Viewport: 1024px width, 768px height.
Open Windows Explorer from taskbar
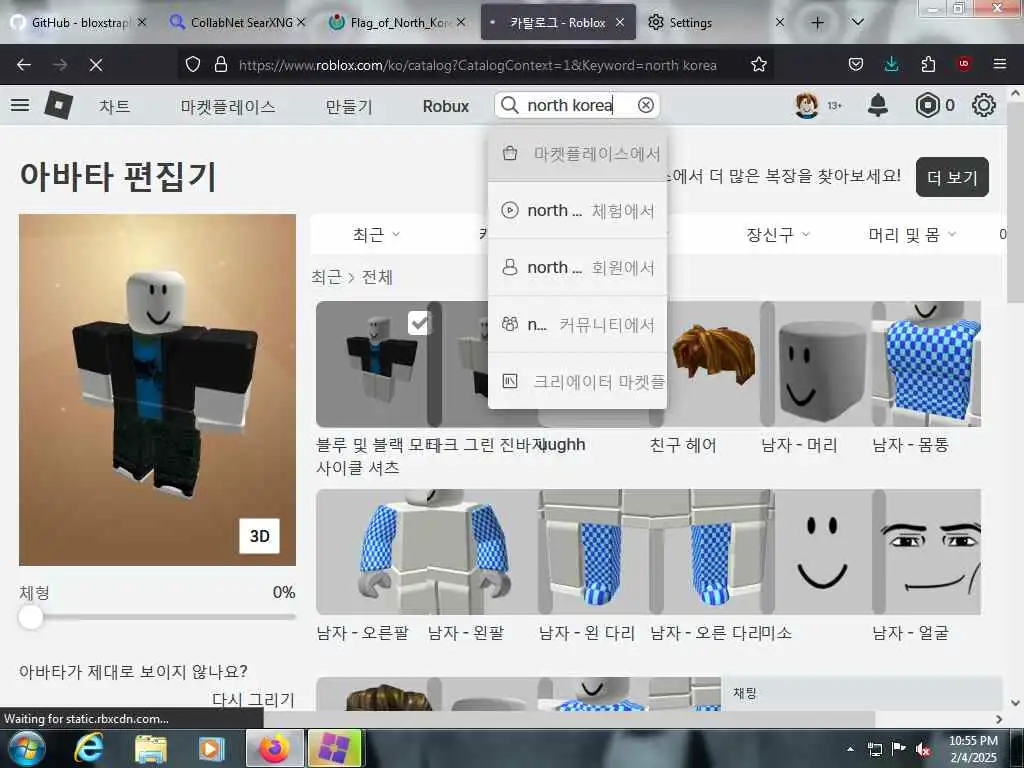click(150, 749)
